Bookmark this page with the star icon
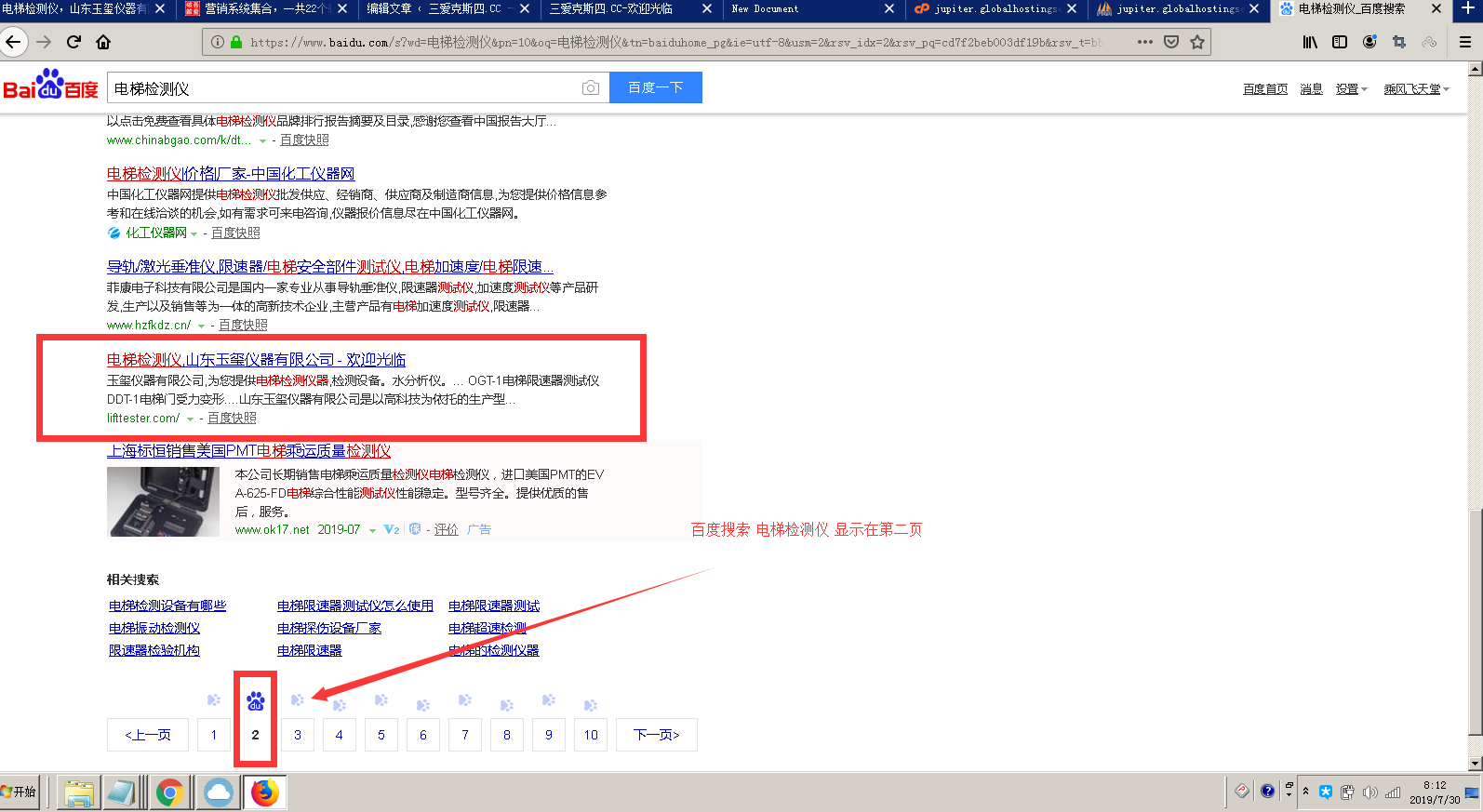Image resolution: width=1483 pixels, height=812 pixels. pos(1197,42)
